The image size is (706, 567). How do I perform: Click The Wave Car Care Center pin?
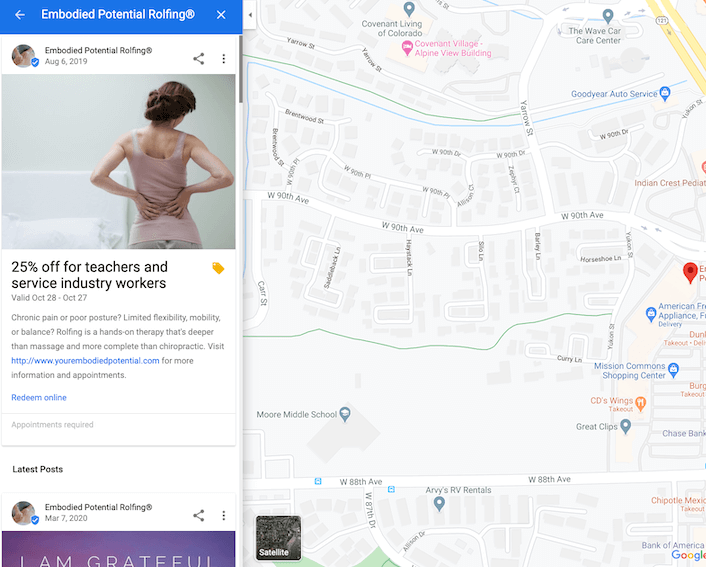pyautogui.click(x=608, y=16)
